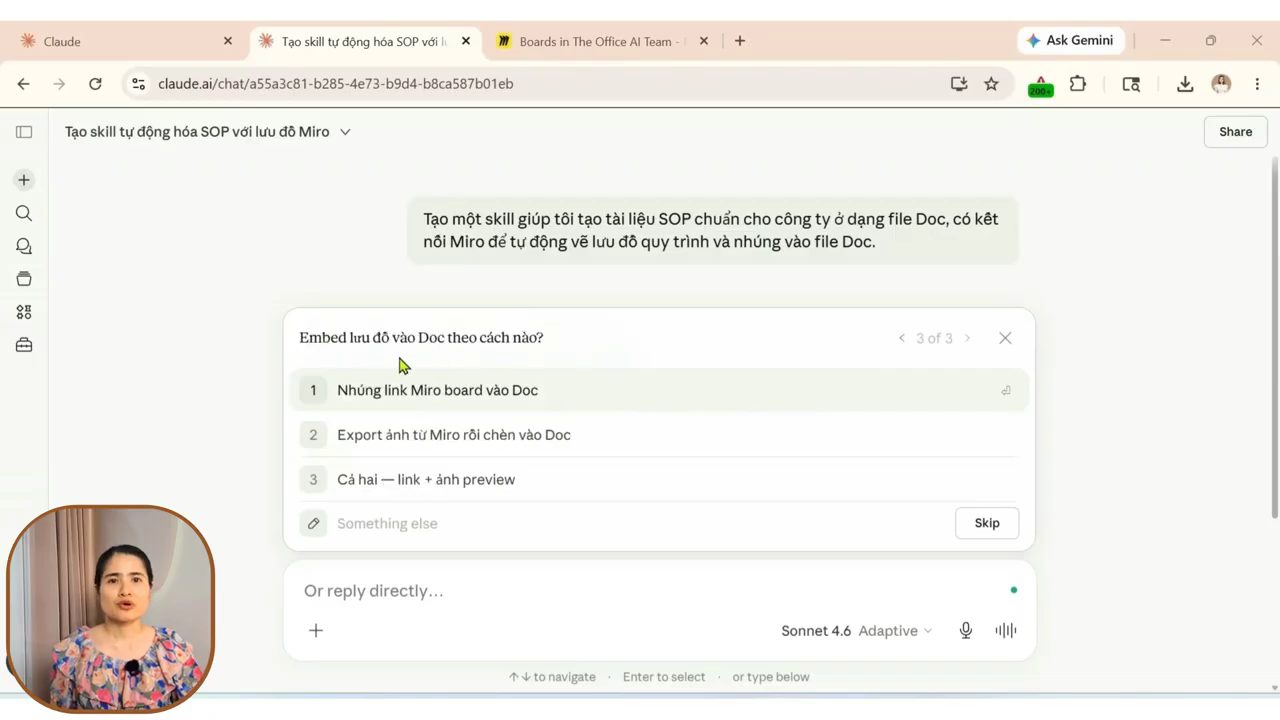Click the pencil icon beside Something else
1280x720 pixels.
point(313,523)
